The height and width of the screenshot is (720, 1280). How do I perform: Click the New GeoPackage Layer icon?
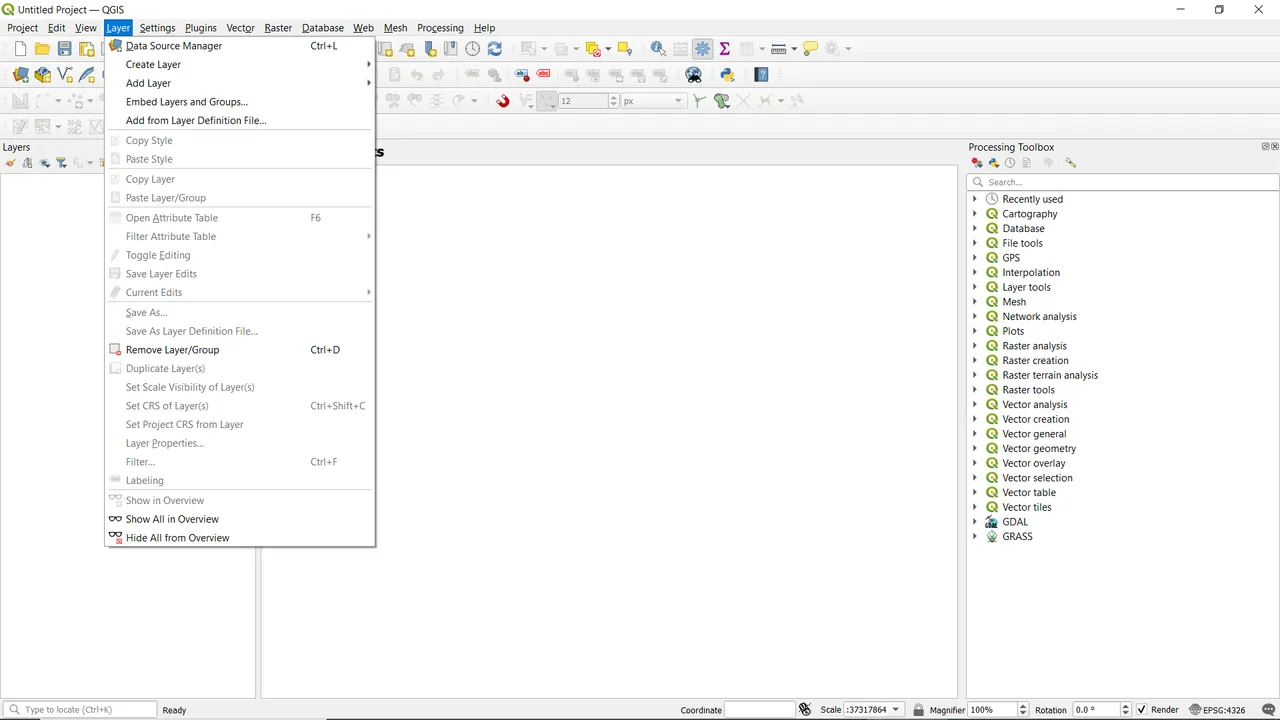pos(43,75)
